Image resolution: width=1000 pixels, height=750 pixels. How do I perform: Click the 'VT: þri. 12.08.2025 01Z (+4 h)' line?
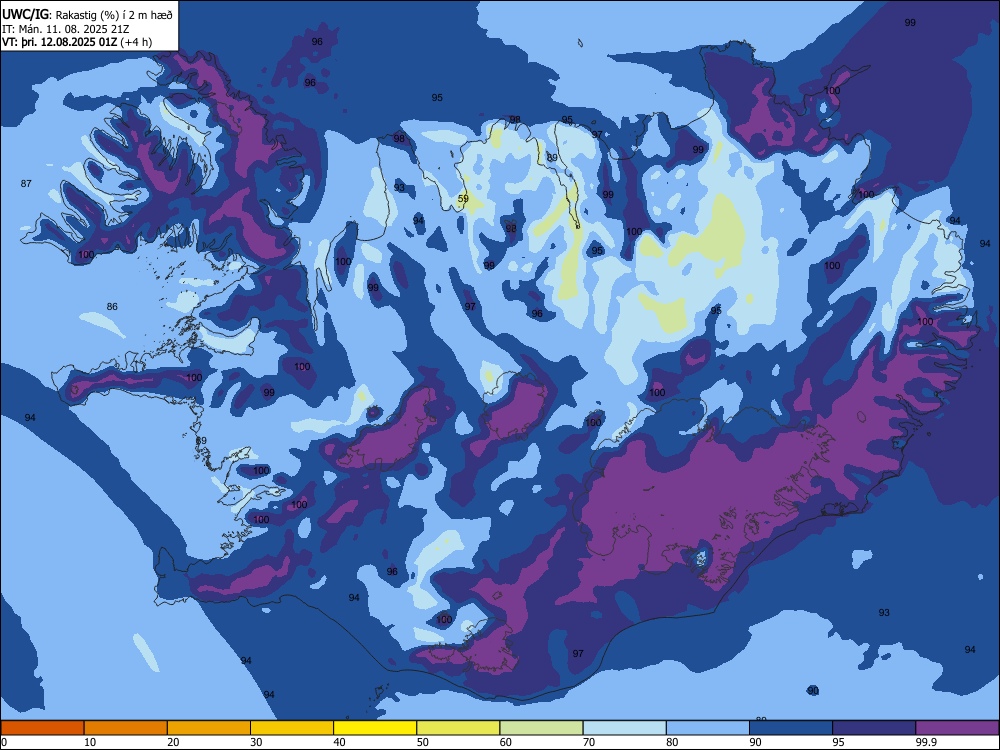click(77, 42)
